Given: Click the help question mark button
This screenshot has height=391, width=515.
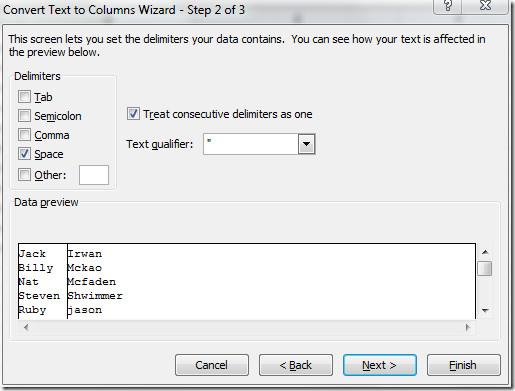Looking at the screenshot, I should (x=447, y=6).
